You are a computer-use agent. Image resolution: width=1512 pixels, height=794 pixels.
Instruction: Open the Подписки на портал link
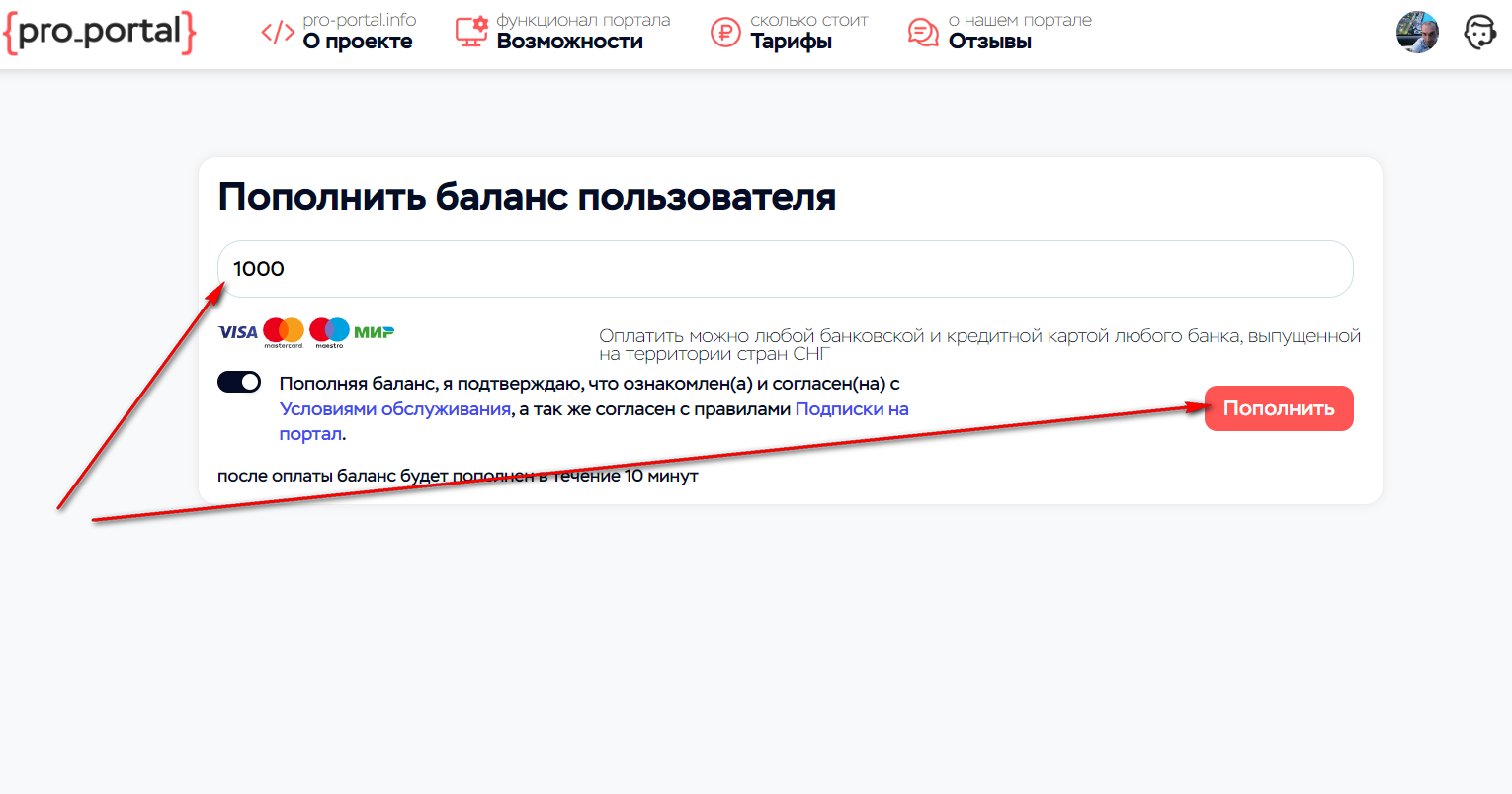(851, 409)
